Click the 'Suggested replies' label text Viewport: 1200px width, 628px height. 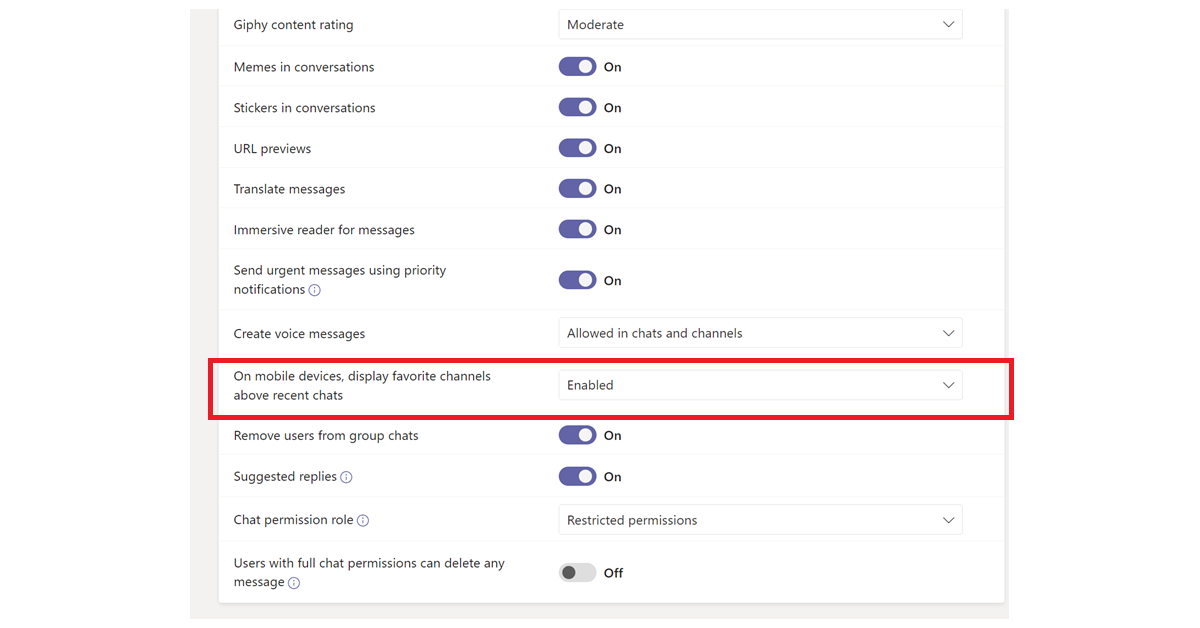pos(285,477)
